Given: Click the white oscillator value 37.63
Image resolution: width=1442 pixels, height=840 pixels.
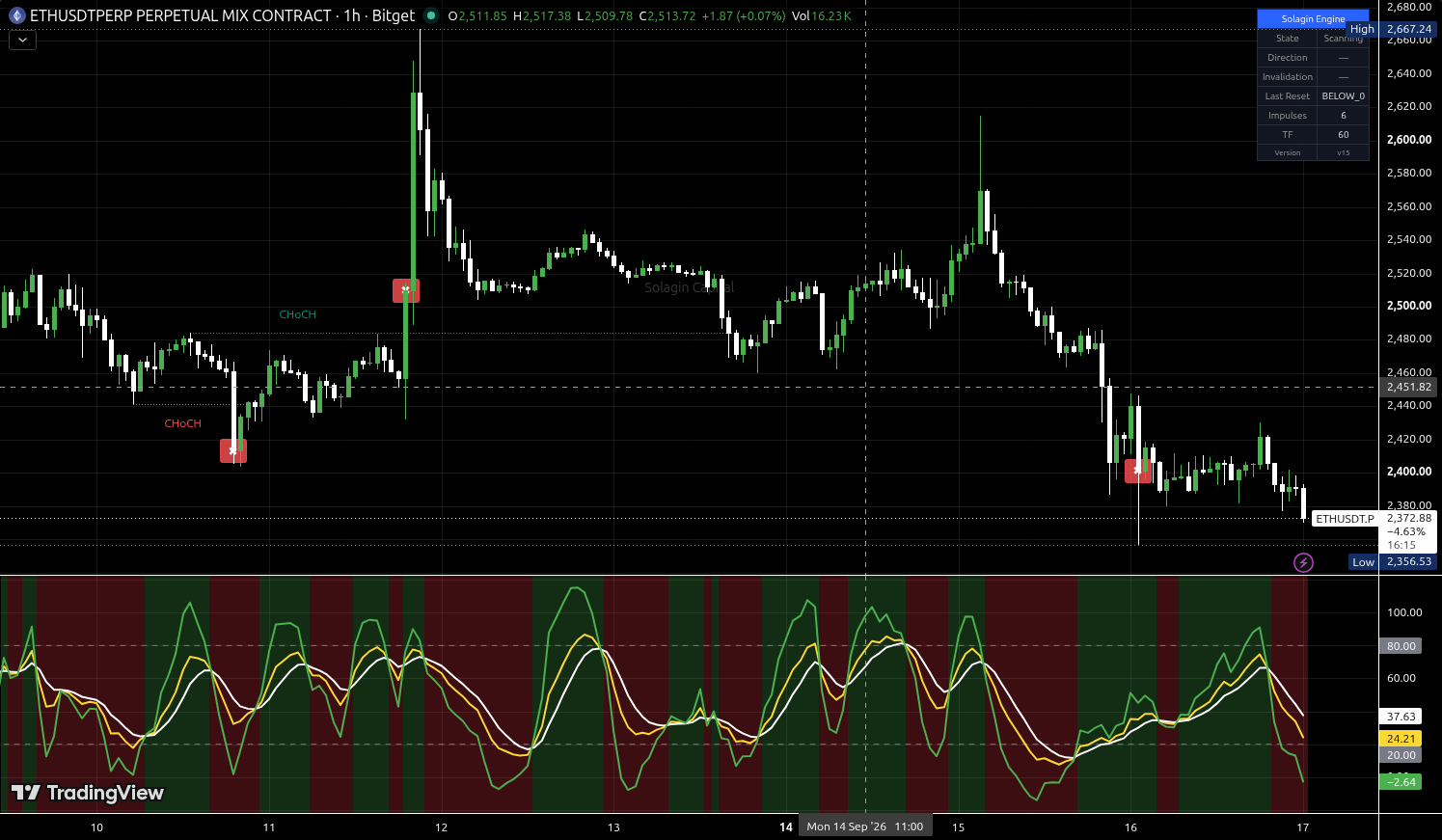Looking at the screenshot, I should [1401, 718].
